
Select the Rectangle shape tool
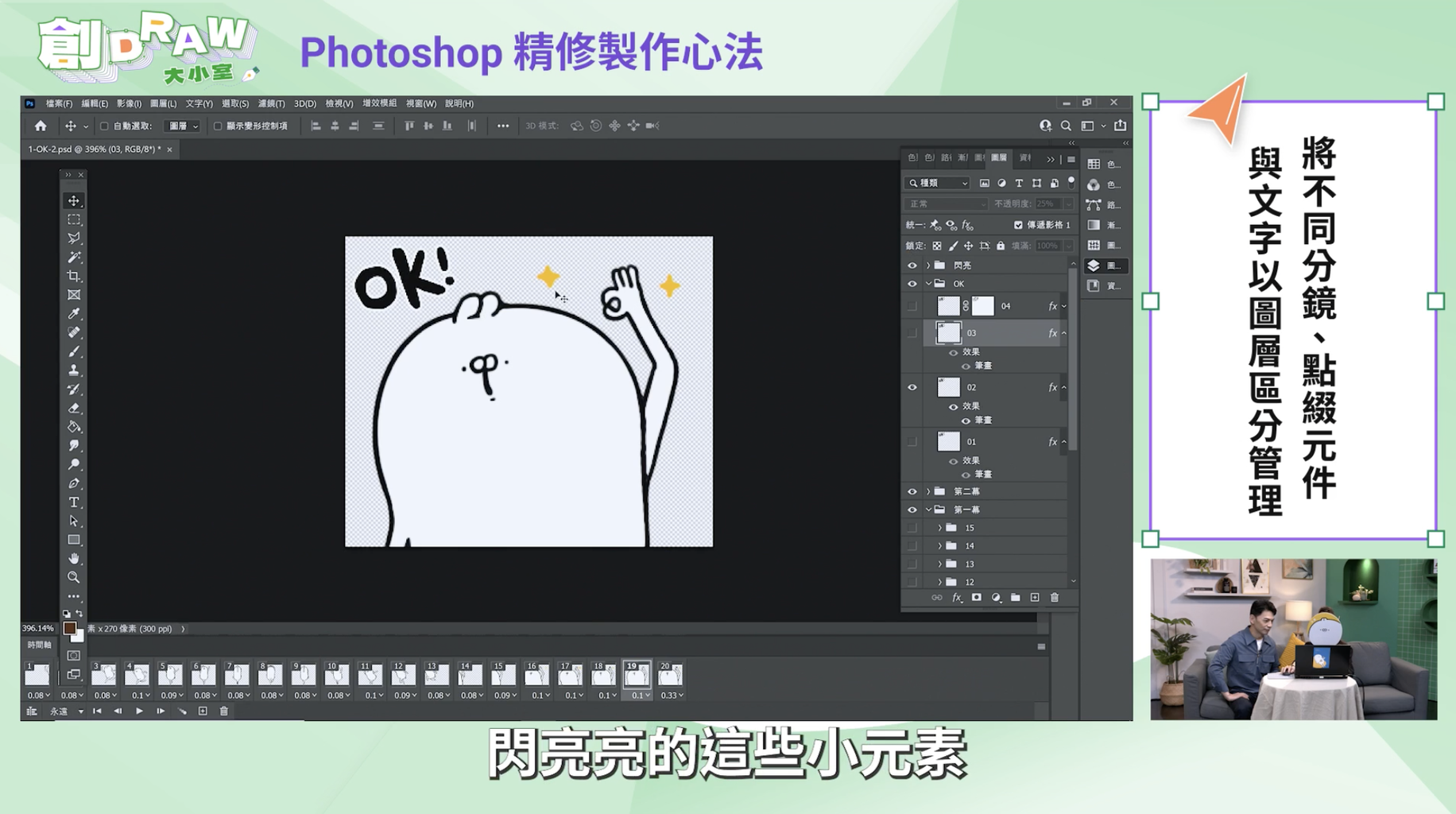(74, 540)
